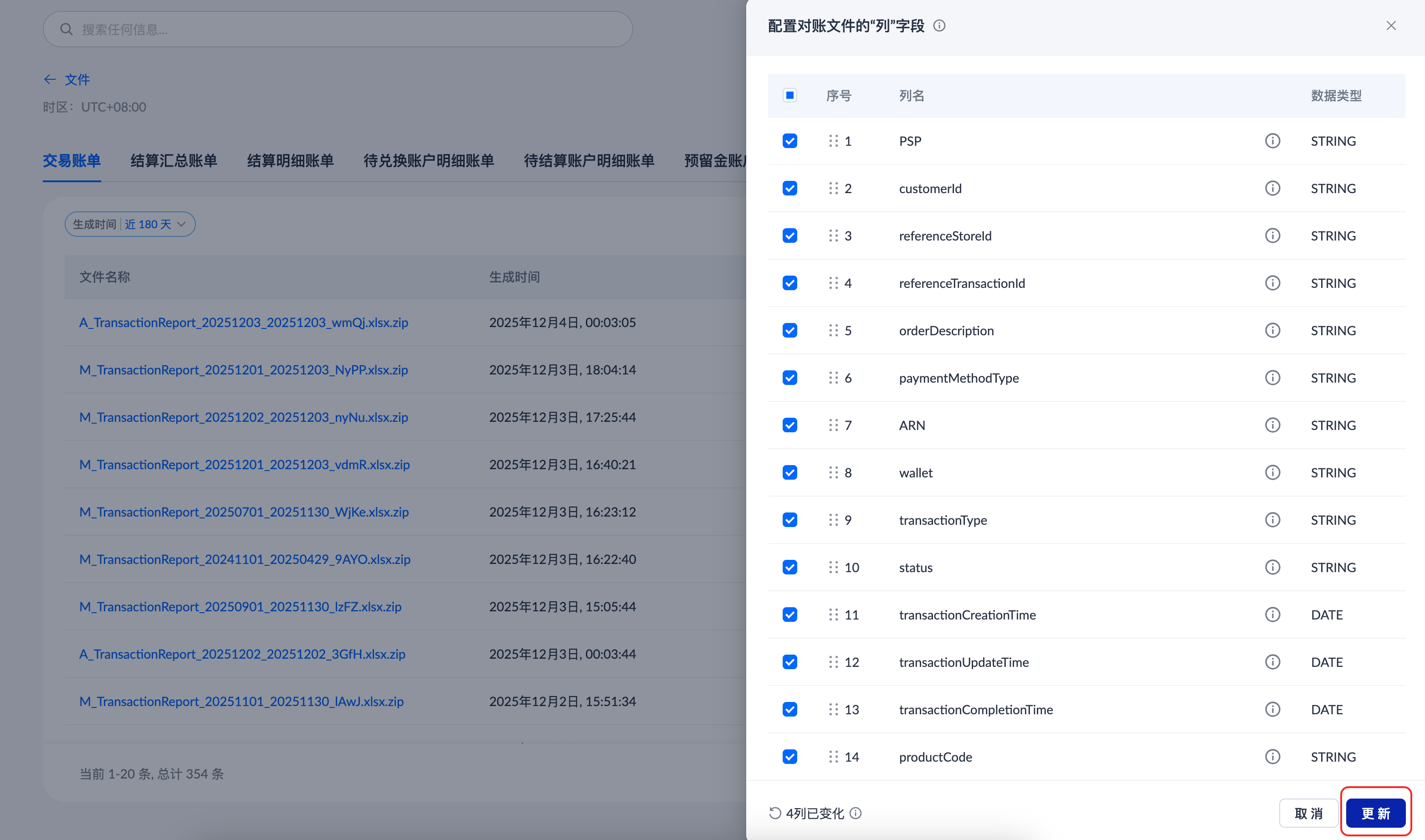Click info icon for transactionType row
This screenshot has width=1425, height=840.
(1272, 520)
